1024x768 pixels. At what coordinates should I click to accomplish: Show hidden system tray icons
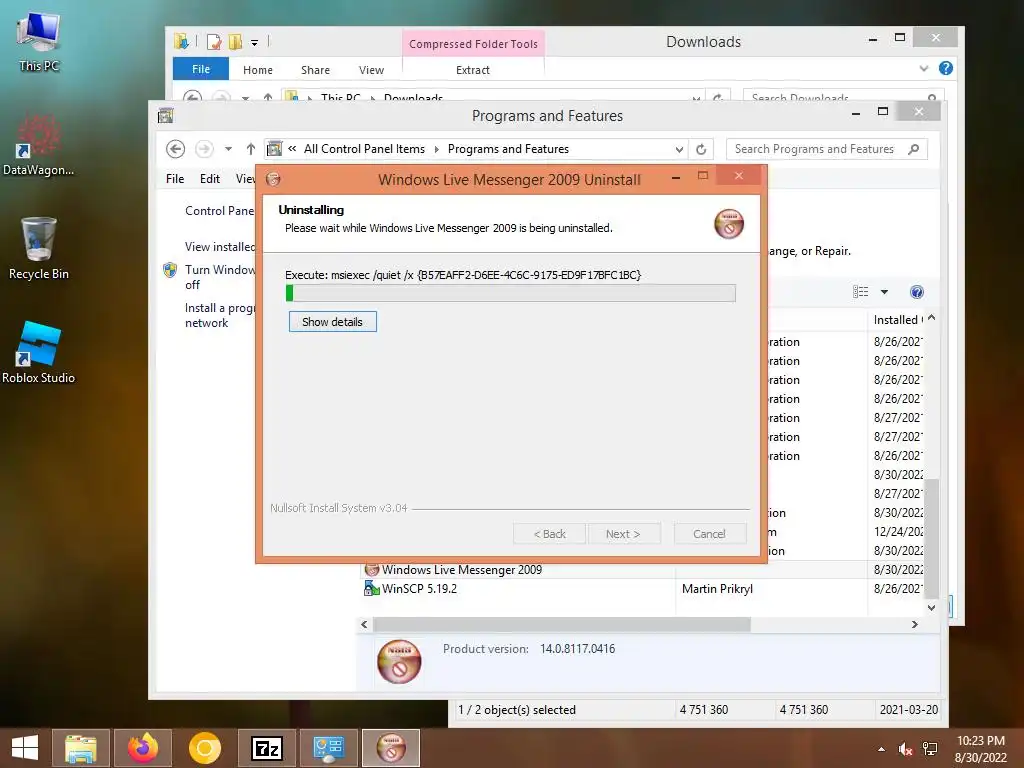pyautogui.click(x=882, y=749)
